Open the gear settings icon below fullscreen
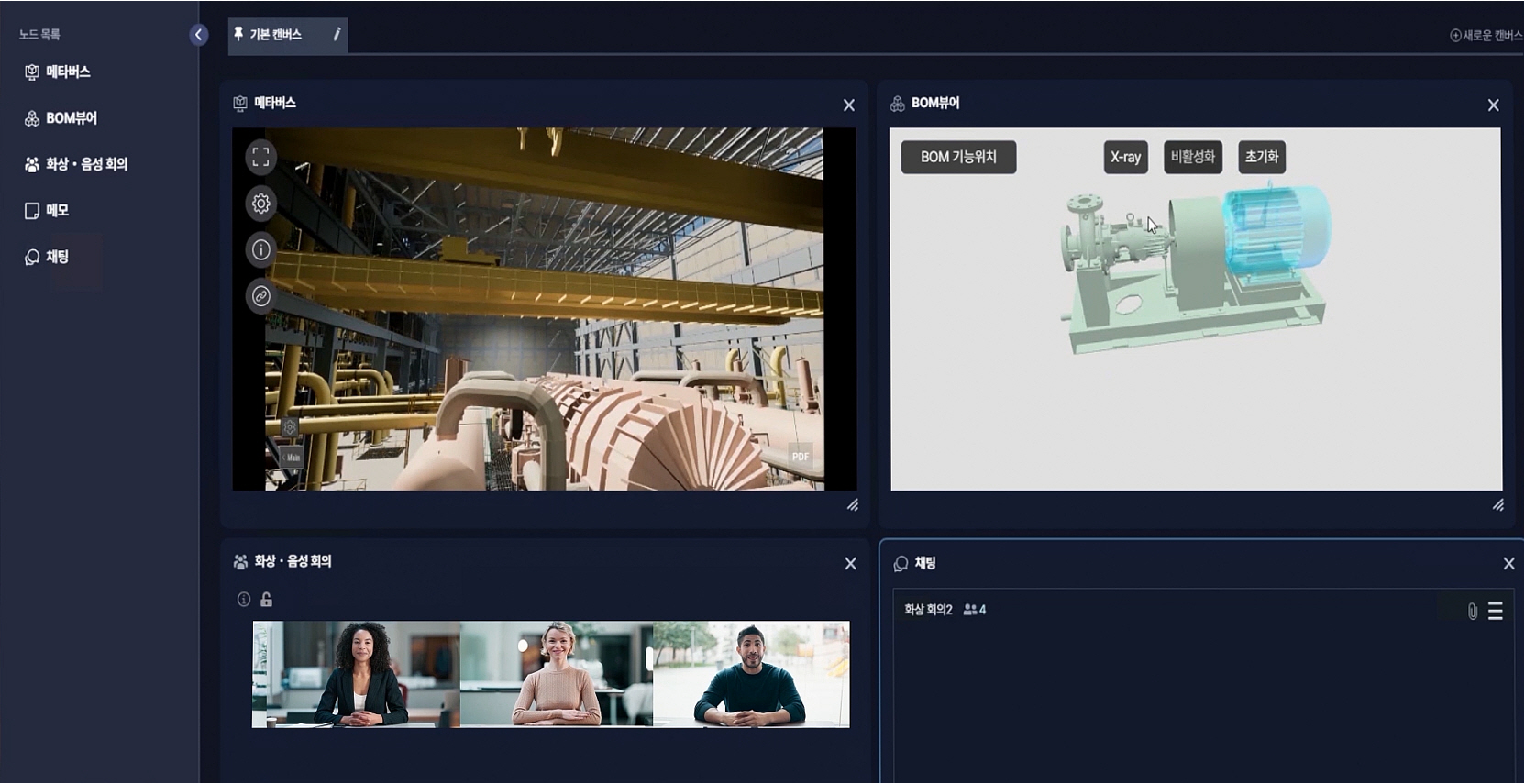 coord(260,204)
